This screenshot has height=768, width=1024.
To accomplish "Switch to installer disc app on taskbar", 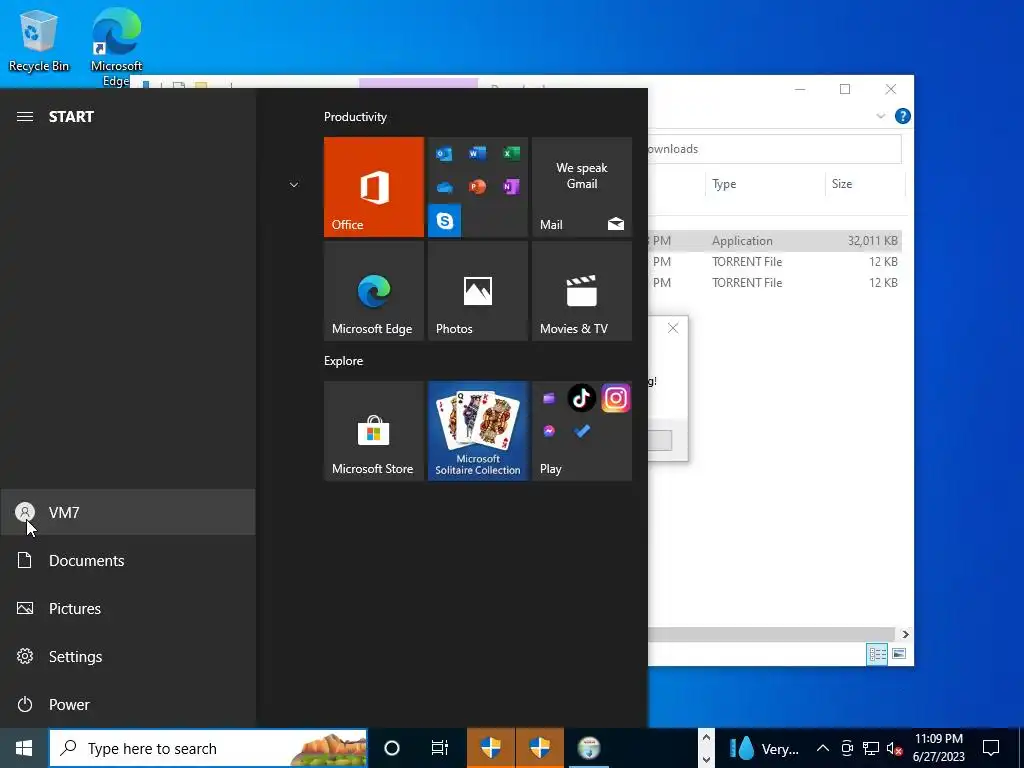I will click(588, 748).
